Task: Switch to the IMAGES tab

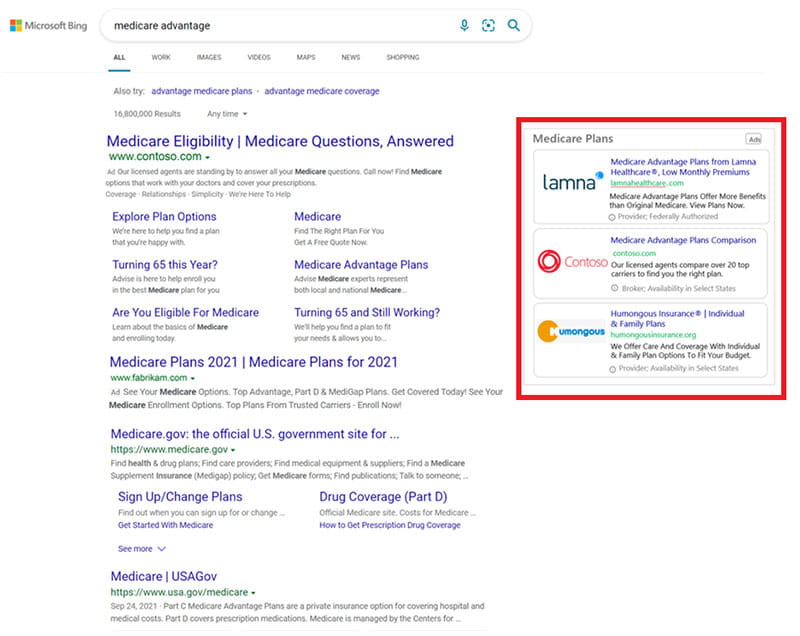Action: (x=209, y=58)
